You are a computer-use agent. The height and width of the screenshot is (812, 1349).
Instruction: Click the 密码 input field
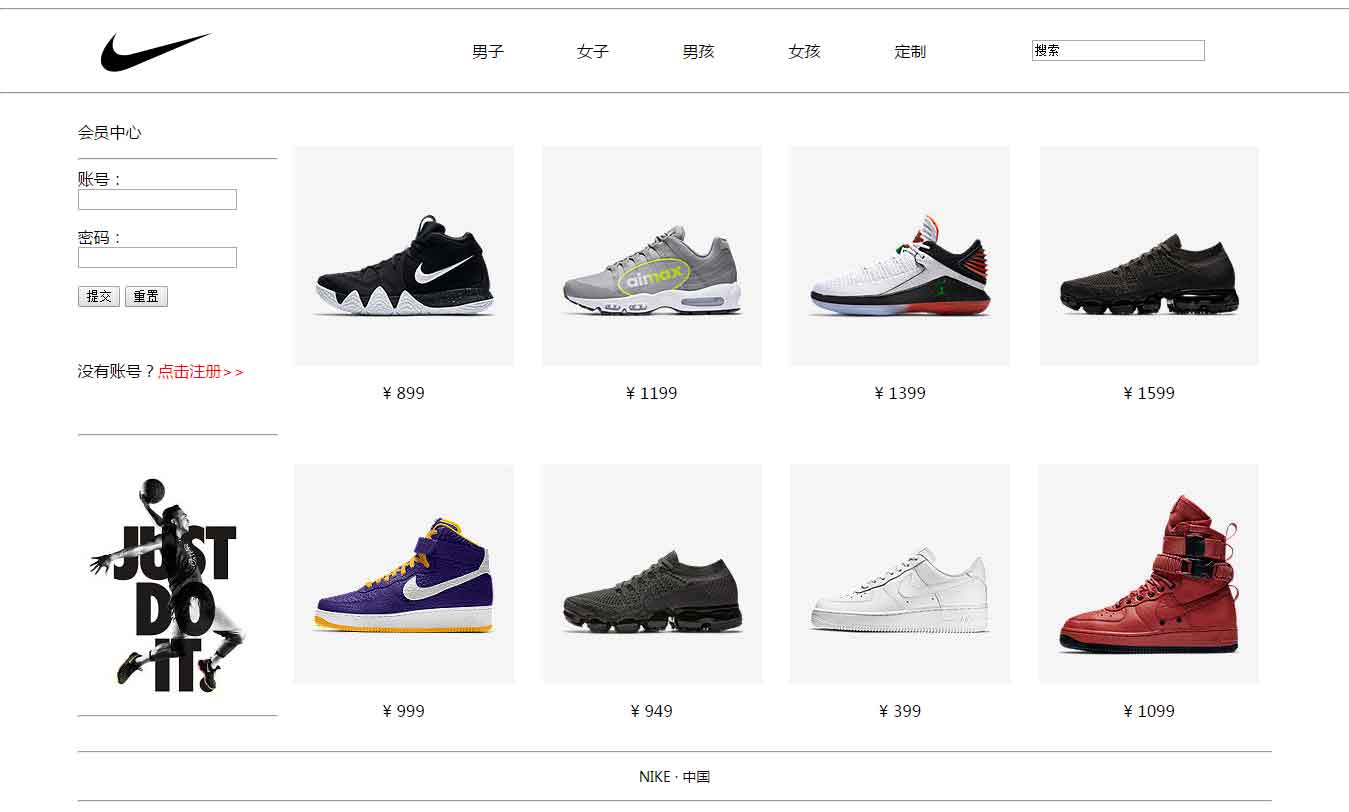pyautogui.click(x=157, y=258)
